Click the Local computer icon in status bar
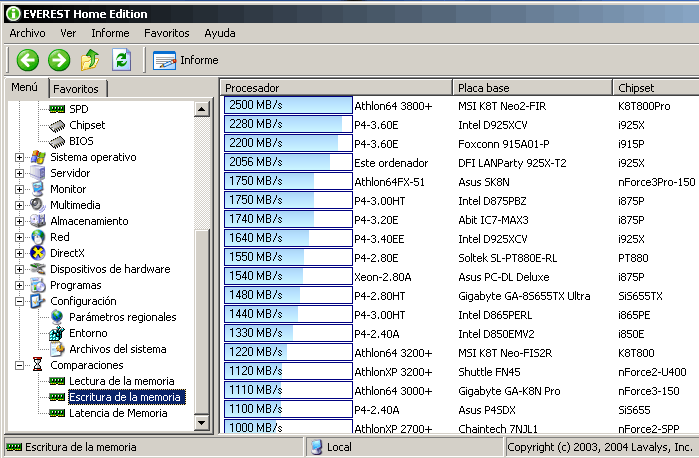Viewport: 699px width, 458px height. (x=317, y=447)
